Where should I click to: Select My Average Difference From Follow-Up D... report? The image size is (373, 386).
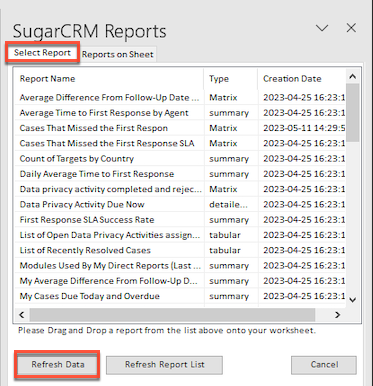(109, 281)
